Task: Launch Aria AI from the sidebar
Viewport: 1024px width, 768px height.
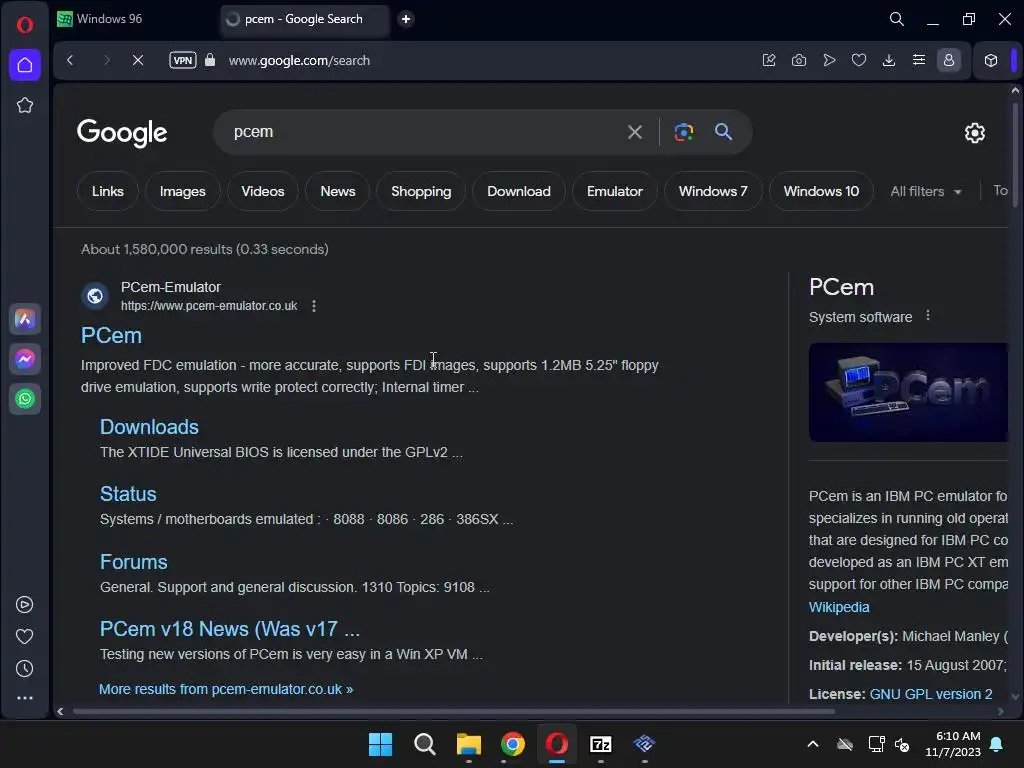Action: click(x=25, y=319)
